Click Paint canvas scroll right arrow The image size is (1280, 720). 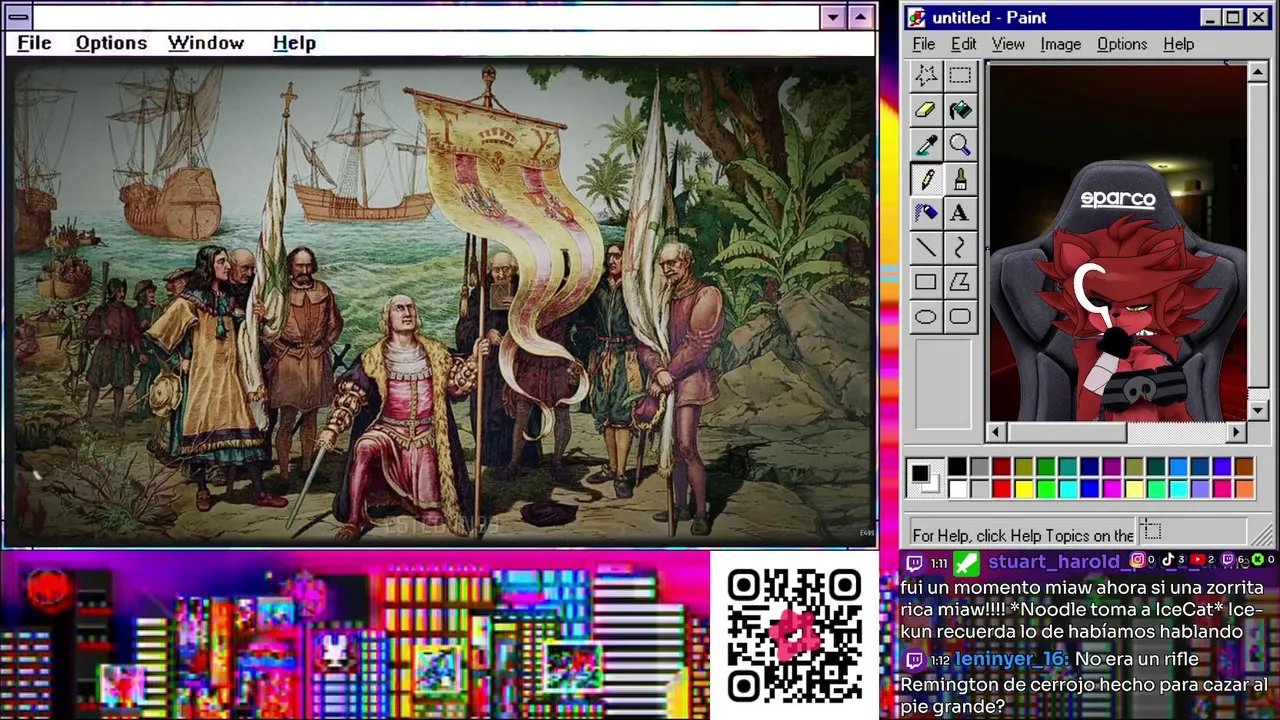[x=1237, y=432]
